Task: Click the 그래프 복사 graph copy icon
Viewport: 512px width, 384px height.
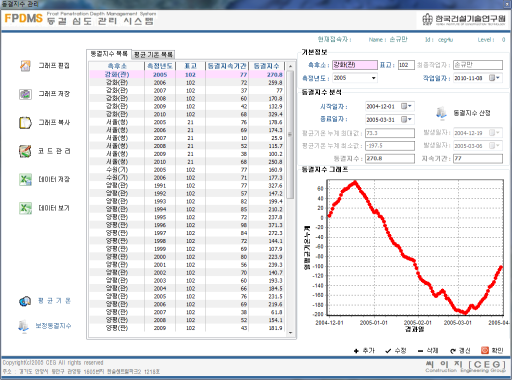Action: pyautogui.click(x=25, y=123)
